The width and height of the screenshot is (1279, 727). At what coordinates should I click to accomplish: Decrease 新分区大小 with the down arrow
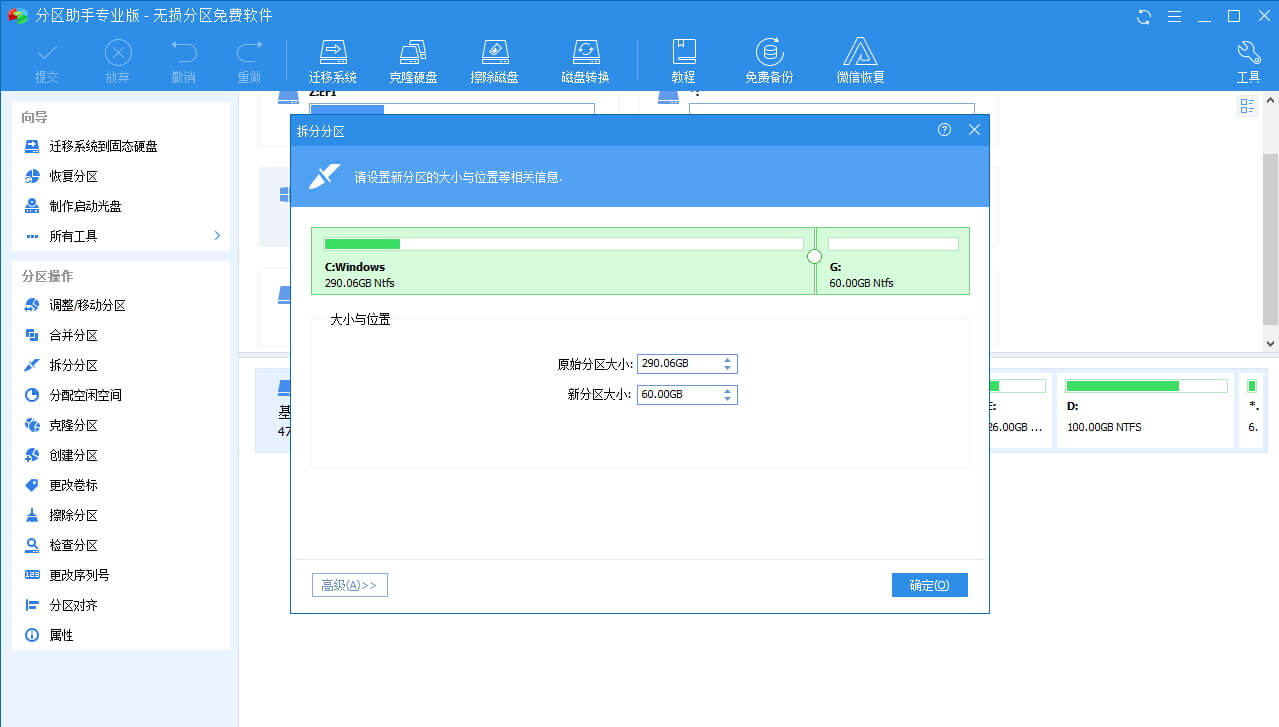click(x=728, y=399)
